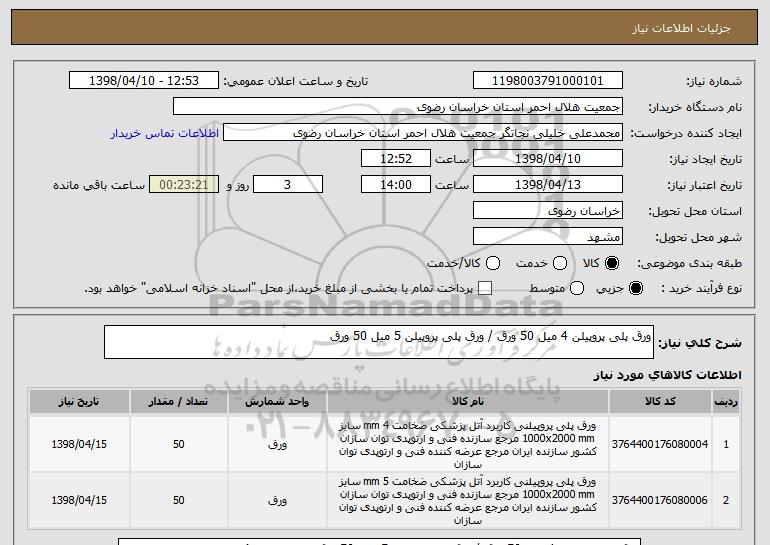The height and width of the screenshot is (545, 770).
Task: Click the creation date field 1398/04/10
Action: click(548, 159)
